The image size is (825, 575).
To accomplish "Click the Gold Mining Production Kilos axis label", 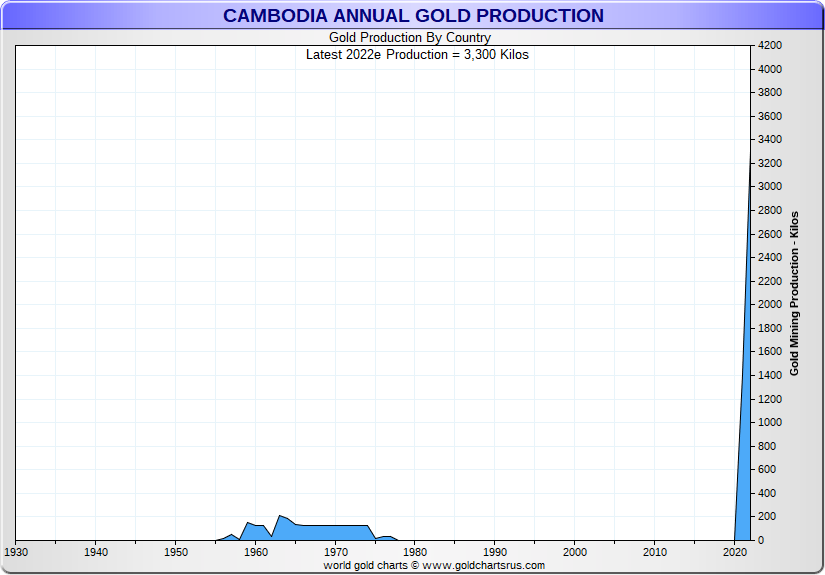I will click(794, 293).
